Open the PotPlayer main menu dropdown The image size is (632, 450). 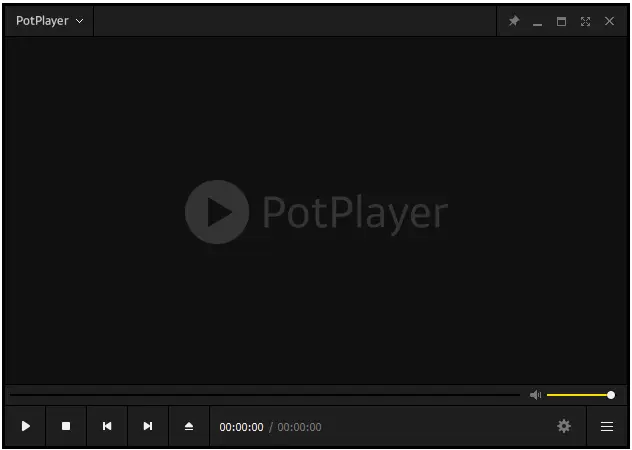point(49,21)
